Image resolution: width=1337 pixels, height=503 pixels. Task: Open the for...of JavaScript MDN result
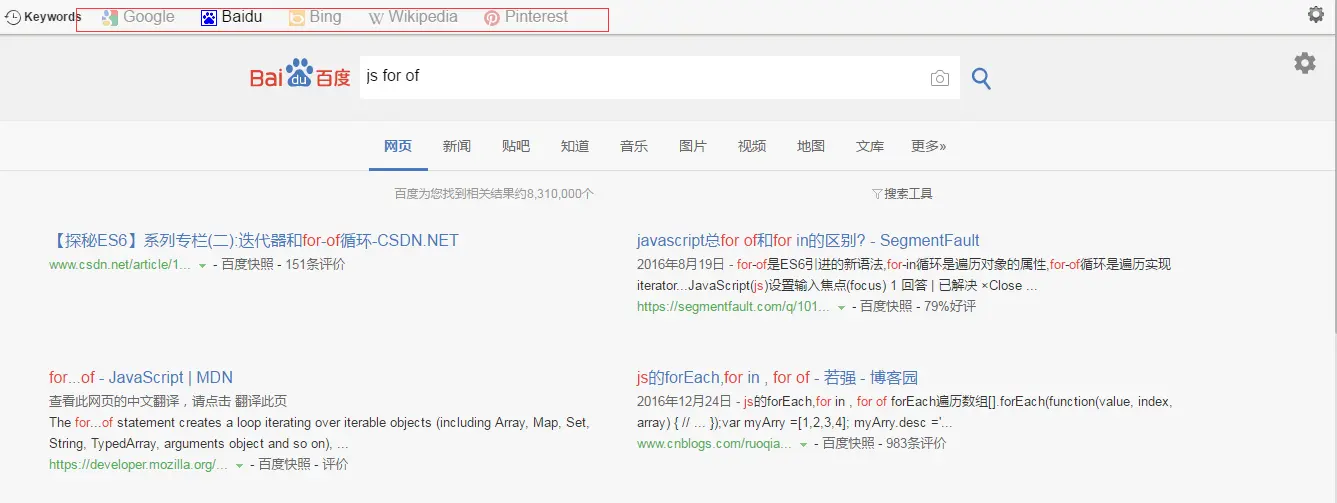pos(141,377)
